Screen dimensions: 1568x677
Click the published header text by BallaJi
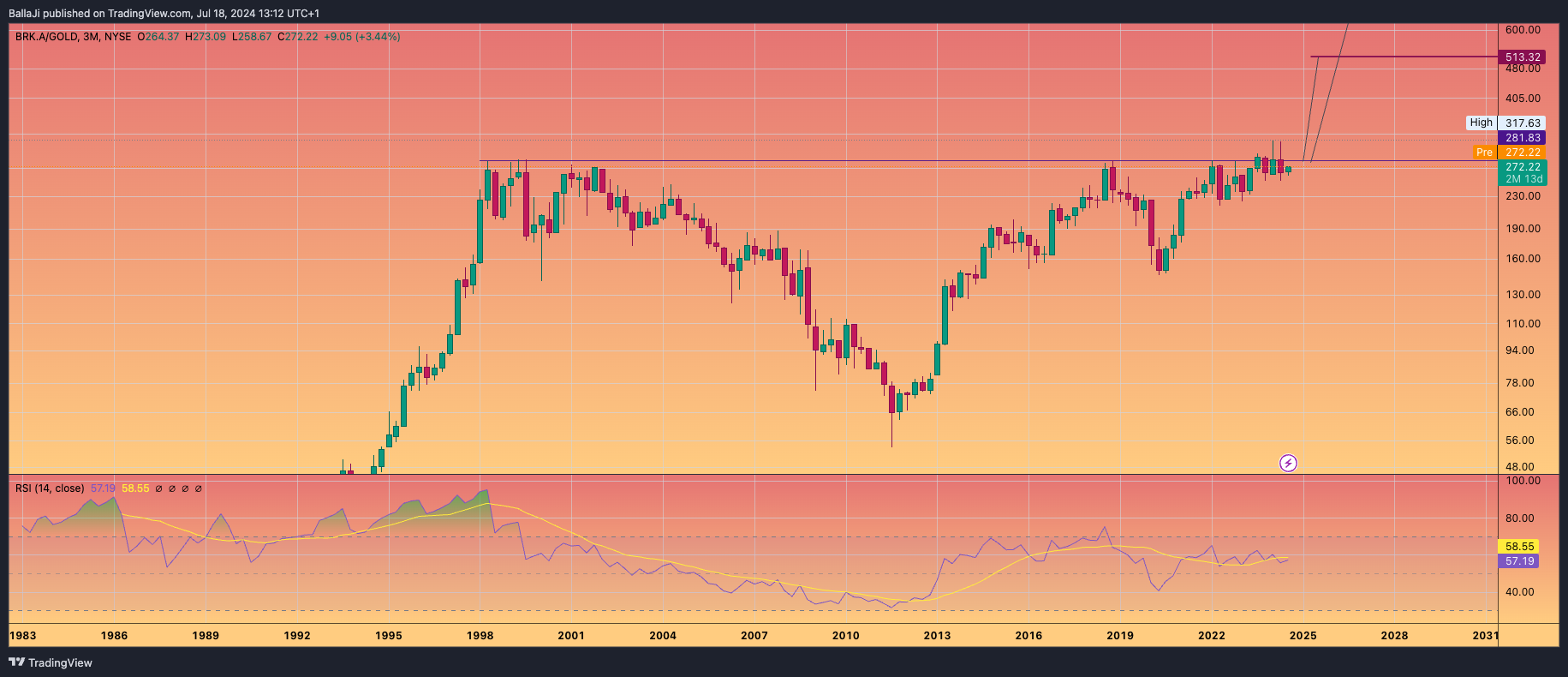pos(164,14)
